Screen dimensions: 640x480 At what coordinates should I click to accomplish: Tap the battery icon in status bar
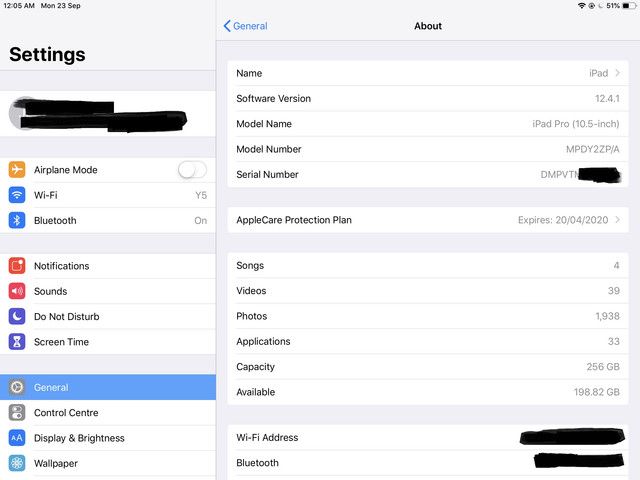pos(629,6)
